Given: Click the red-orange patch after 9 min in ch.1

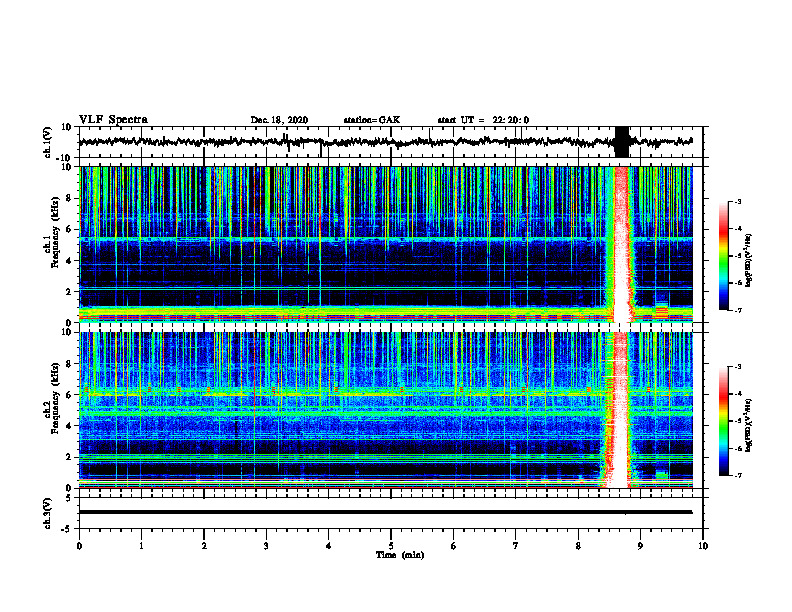Looking at the screenshot, I should coord(662,311).
